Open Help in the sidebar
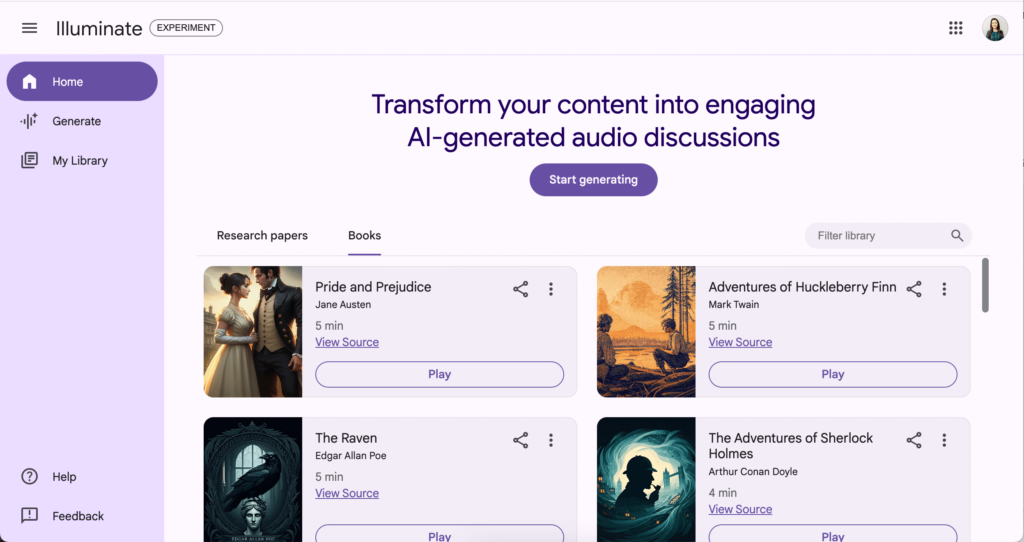Image resolution: width=1024 pixels, height=542 pixels. [x=82, y=477]
